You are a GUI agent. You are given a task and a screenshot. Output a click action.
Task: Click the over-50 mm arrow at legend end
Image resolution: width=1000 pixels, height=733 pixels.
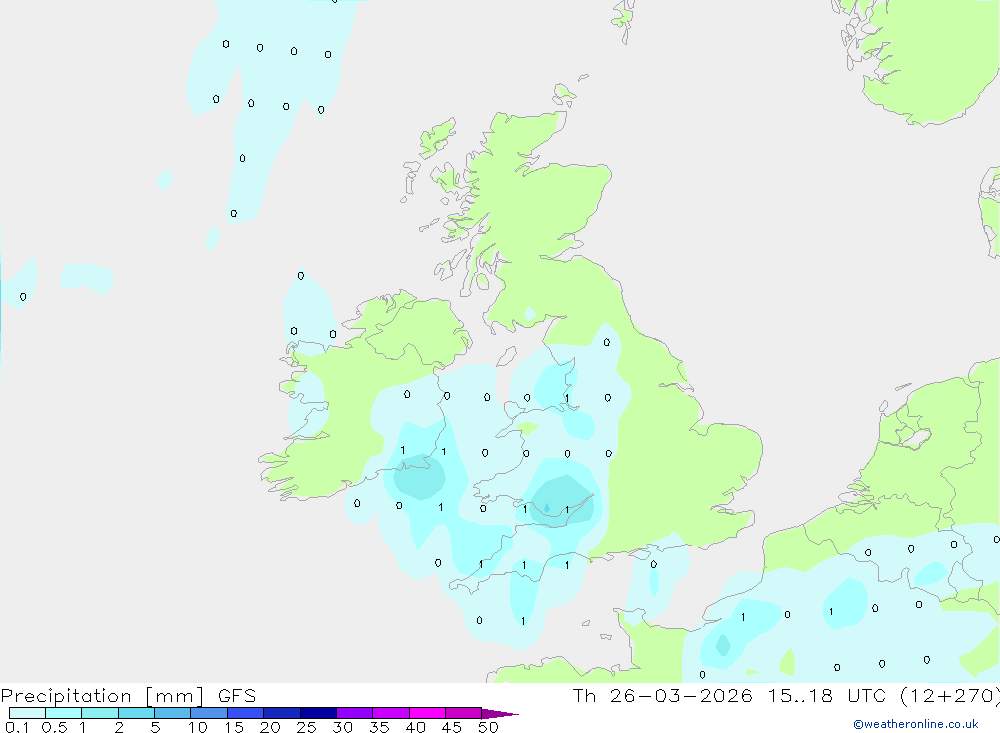tap(499, 714)
